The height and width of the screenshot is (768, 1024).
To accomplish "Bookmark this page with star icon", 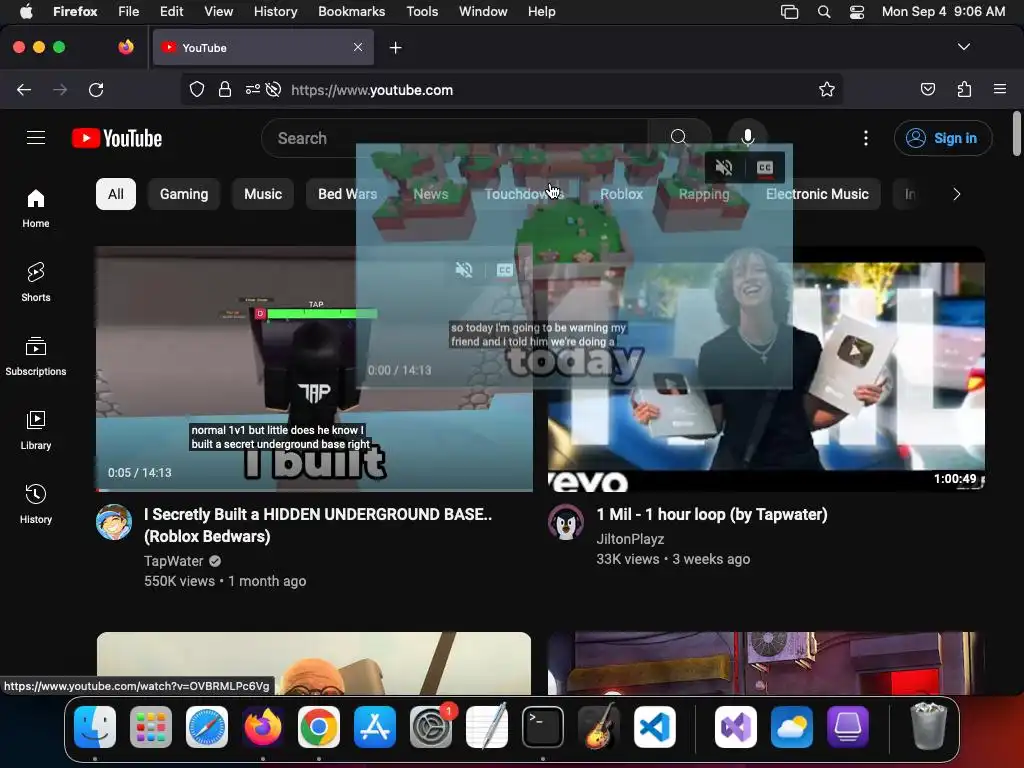I will click(x=827, y=89).
